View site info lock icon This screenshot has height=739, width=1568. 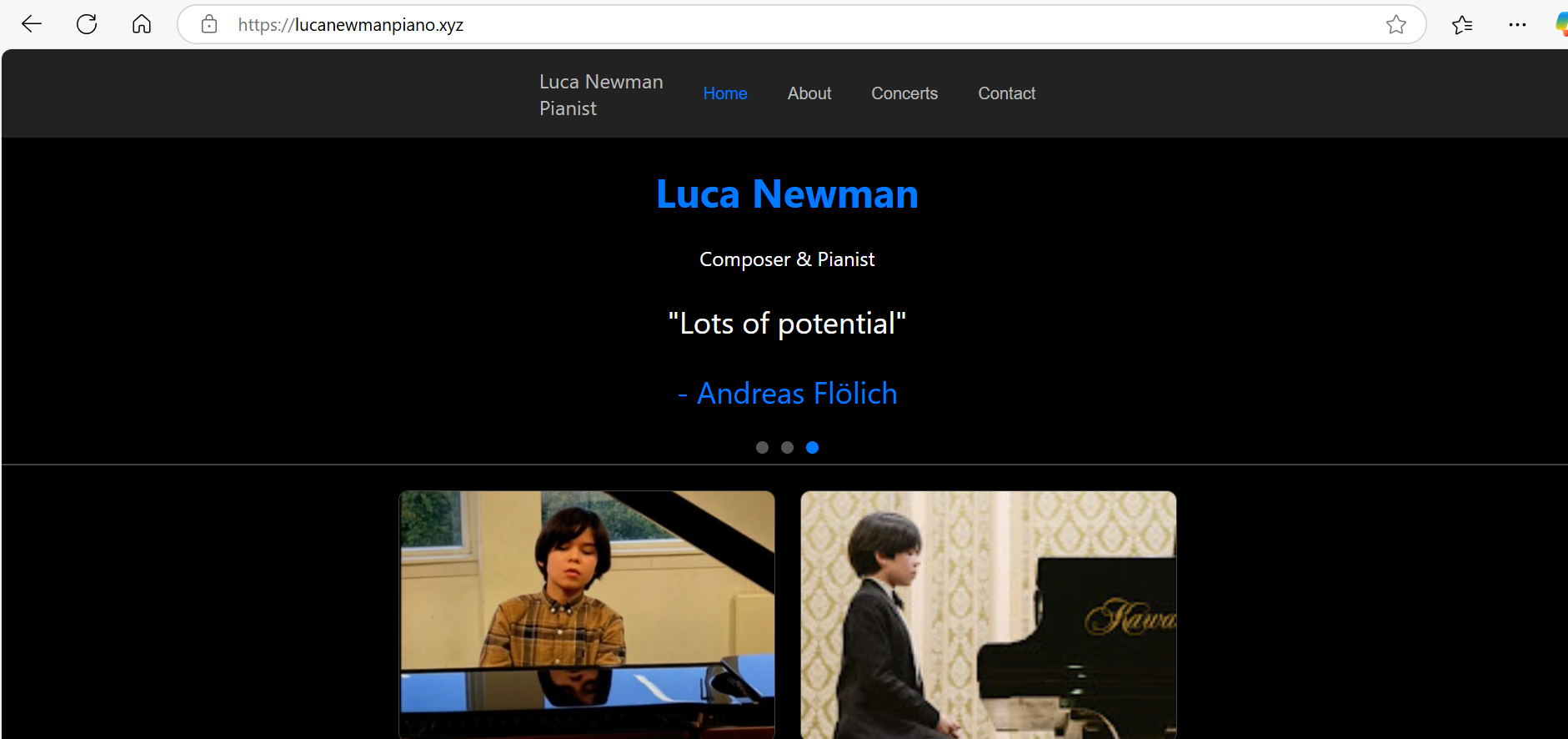tap(209, 24)
